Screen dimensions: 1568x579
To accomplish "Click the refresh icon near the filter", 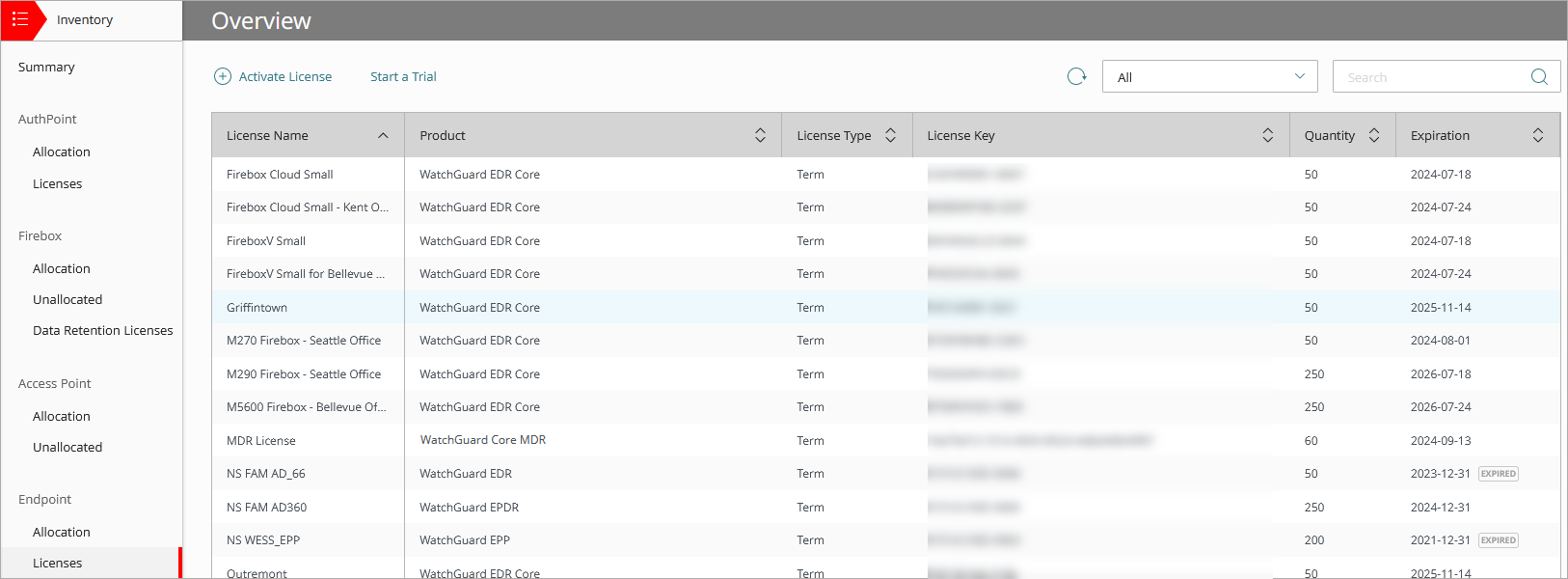I will (x=1076, y=76).
